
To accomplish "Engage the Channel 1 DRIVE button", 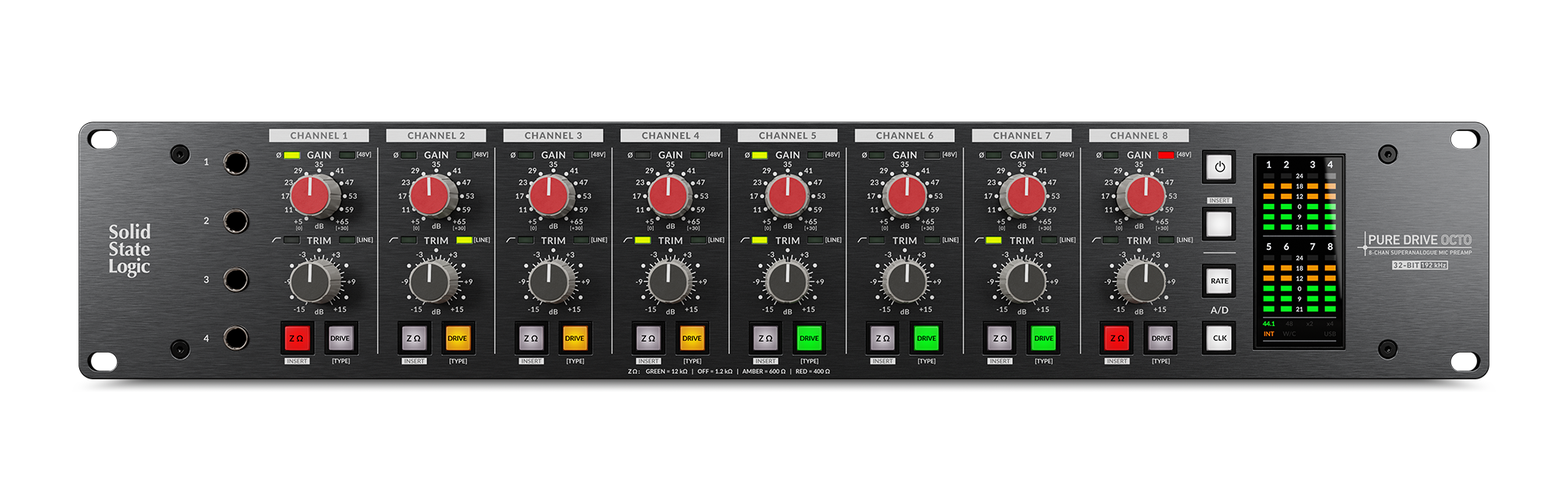I will point(340,339).
